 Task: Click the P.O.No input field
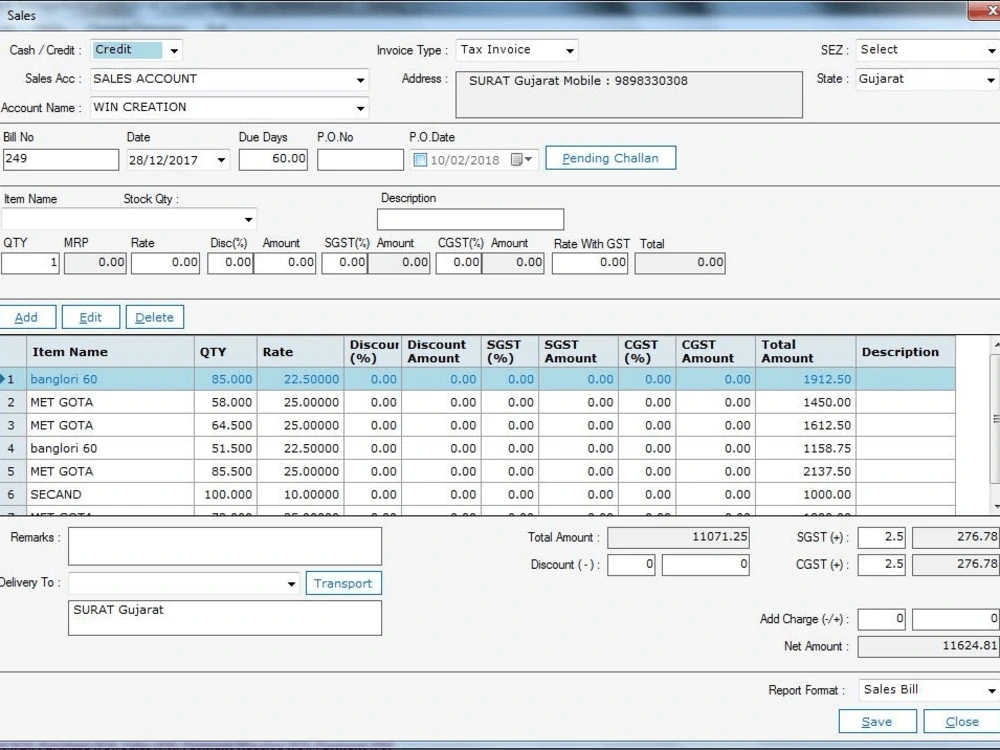coord(360,159)
